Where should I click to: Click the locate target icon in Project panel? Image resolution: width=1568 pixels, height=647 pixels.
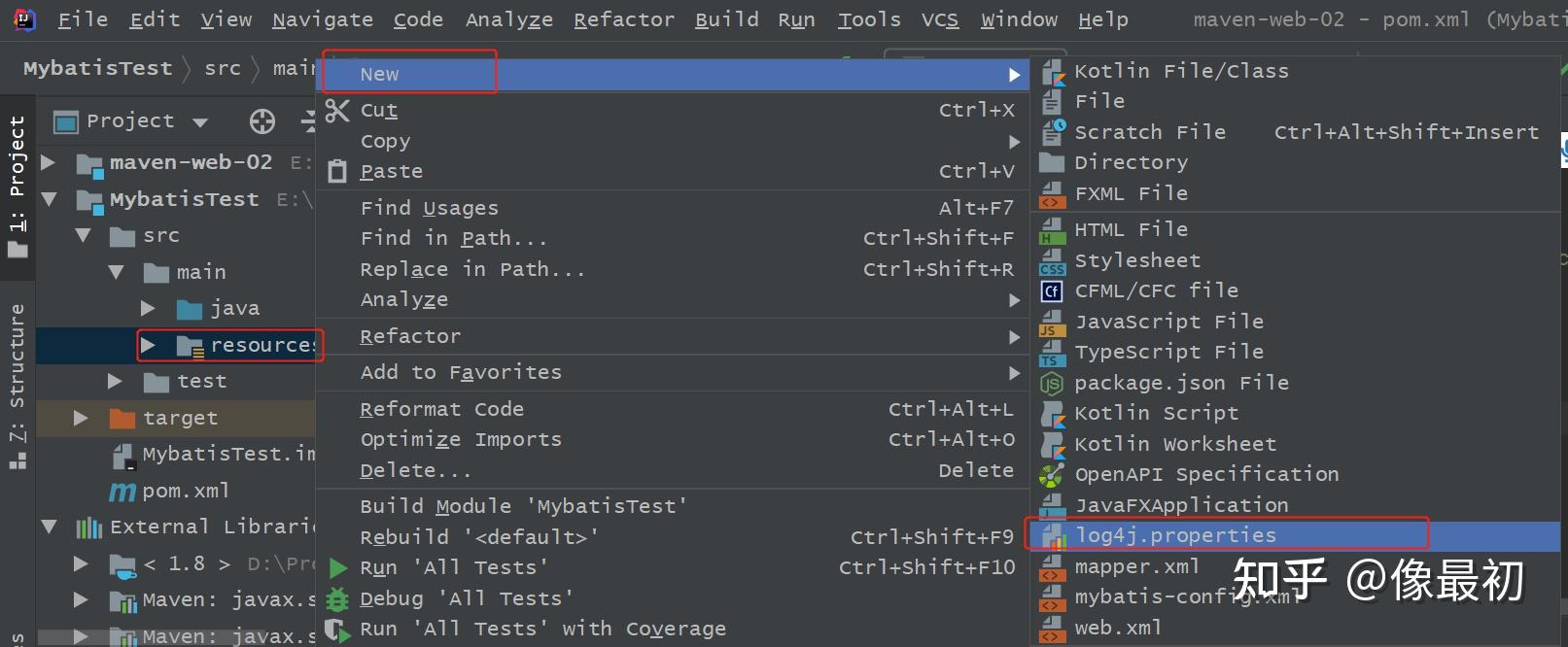pyautogui.click(x=262, y=121)
